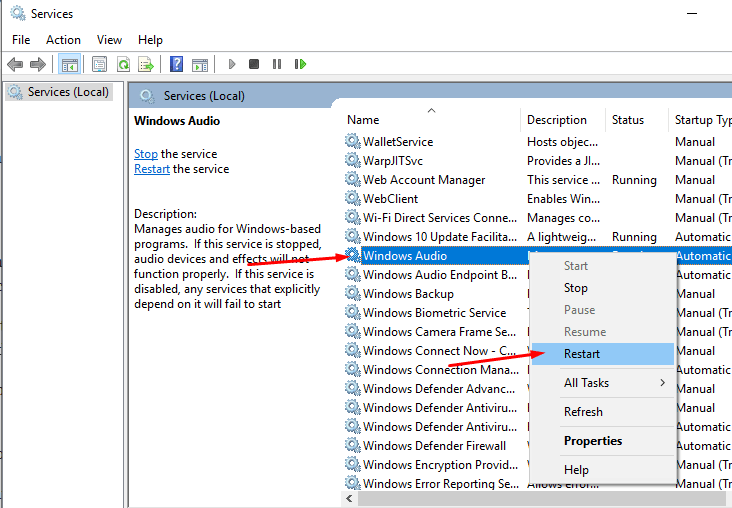Click the Restart the service link
The height and width of the screenshot is (508, 732).
point(152,169)
